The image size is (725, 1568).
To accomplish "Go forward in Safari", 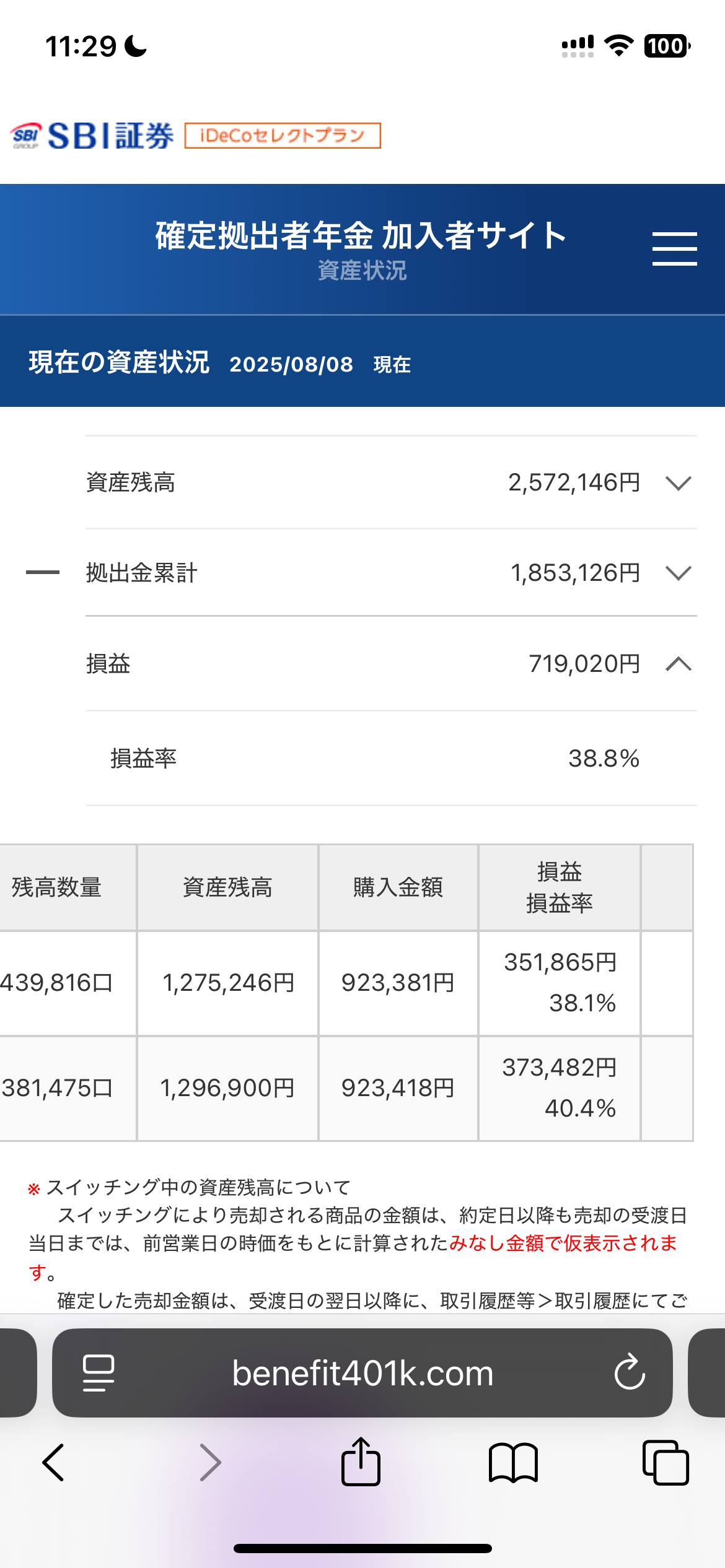I will coord(210,1463).
